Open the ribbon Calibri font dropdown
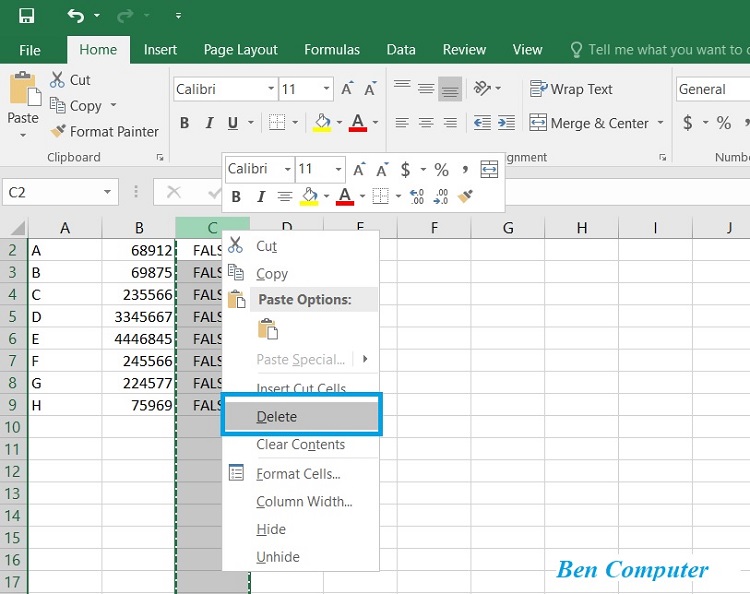This screenshot has height=594, width=750. [271, 88]
